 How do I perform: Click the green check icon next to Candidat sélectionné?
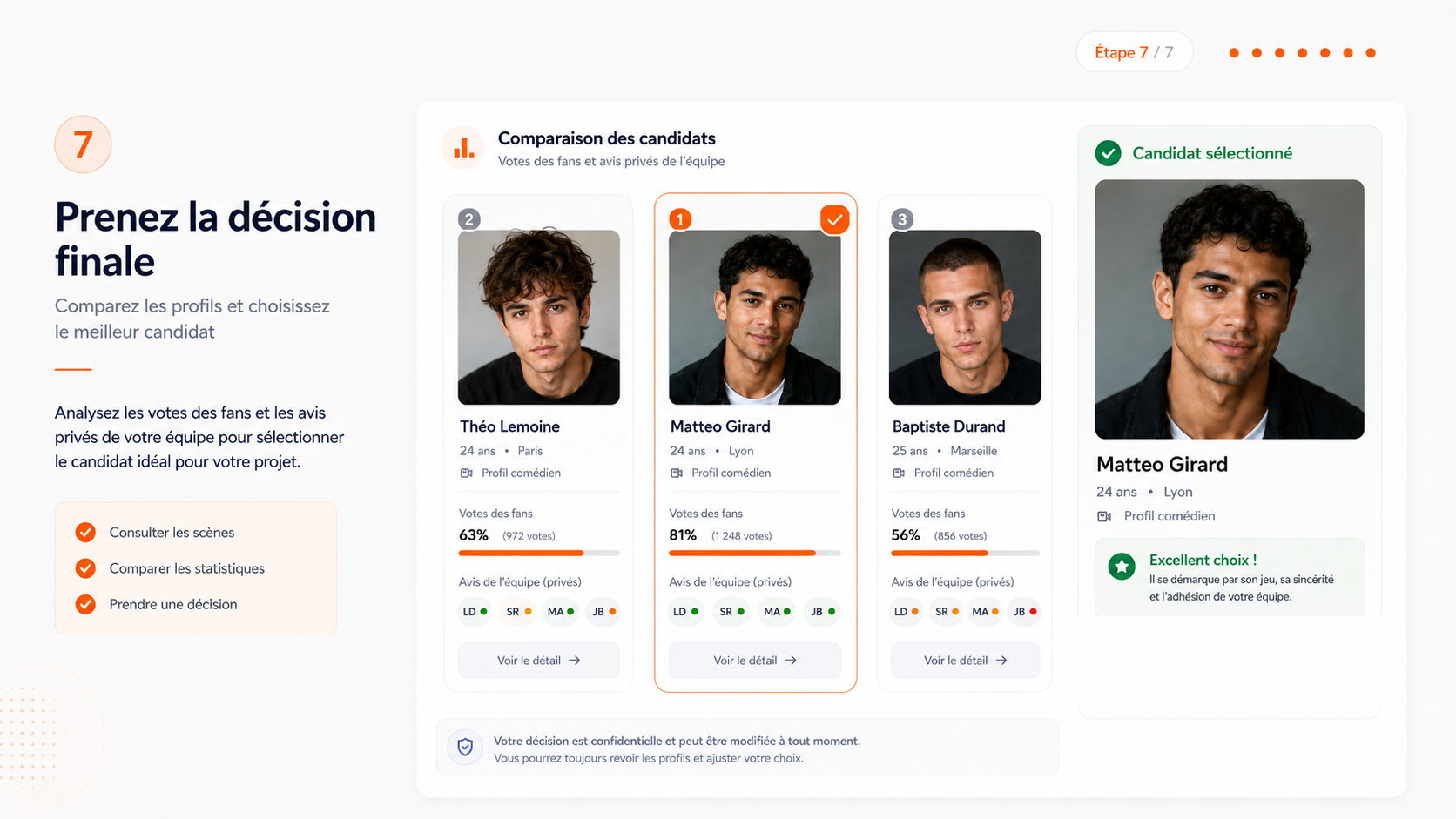1108,153
